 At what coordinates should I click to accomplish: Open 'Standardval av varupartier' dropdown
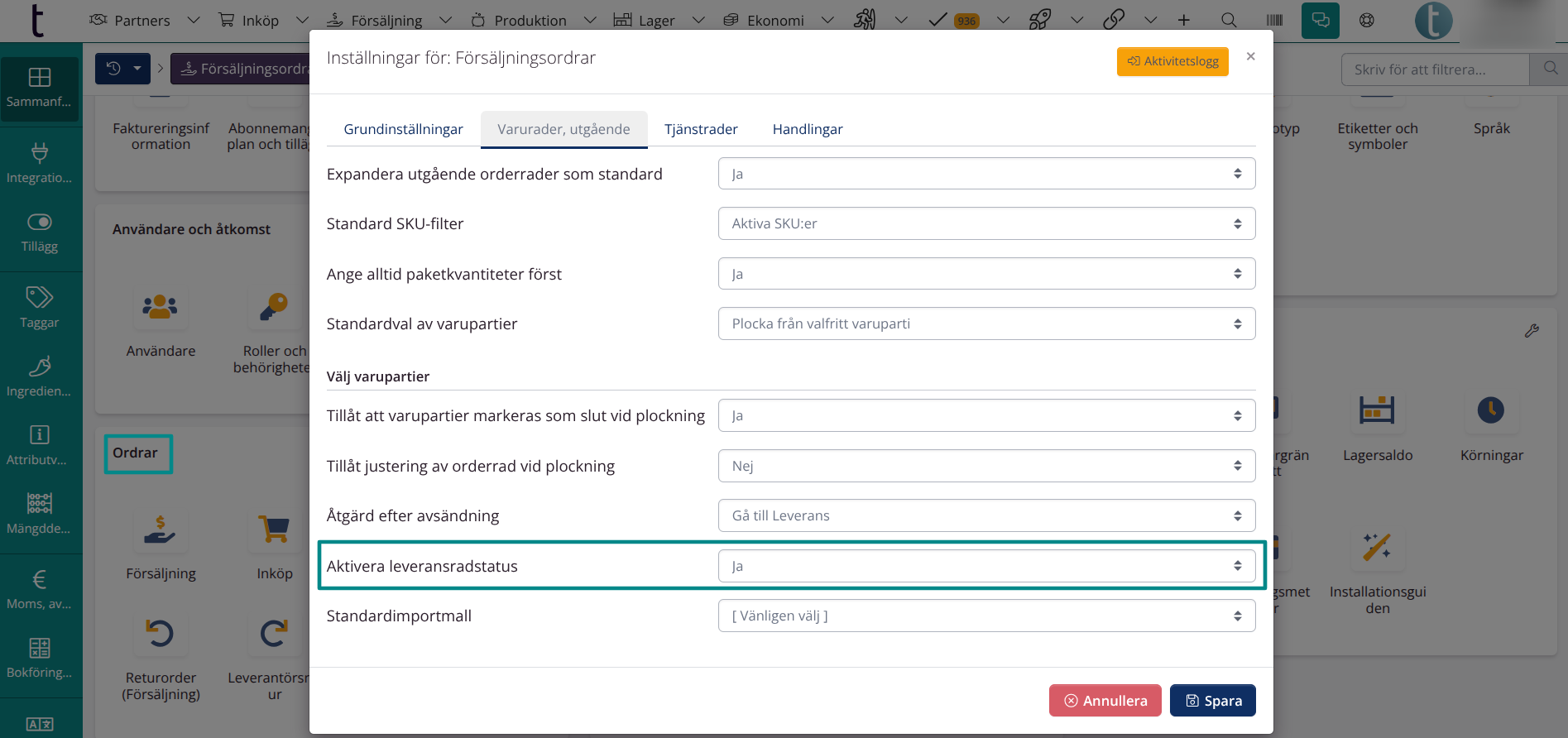[x=985, y=323]
